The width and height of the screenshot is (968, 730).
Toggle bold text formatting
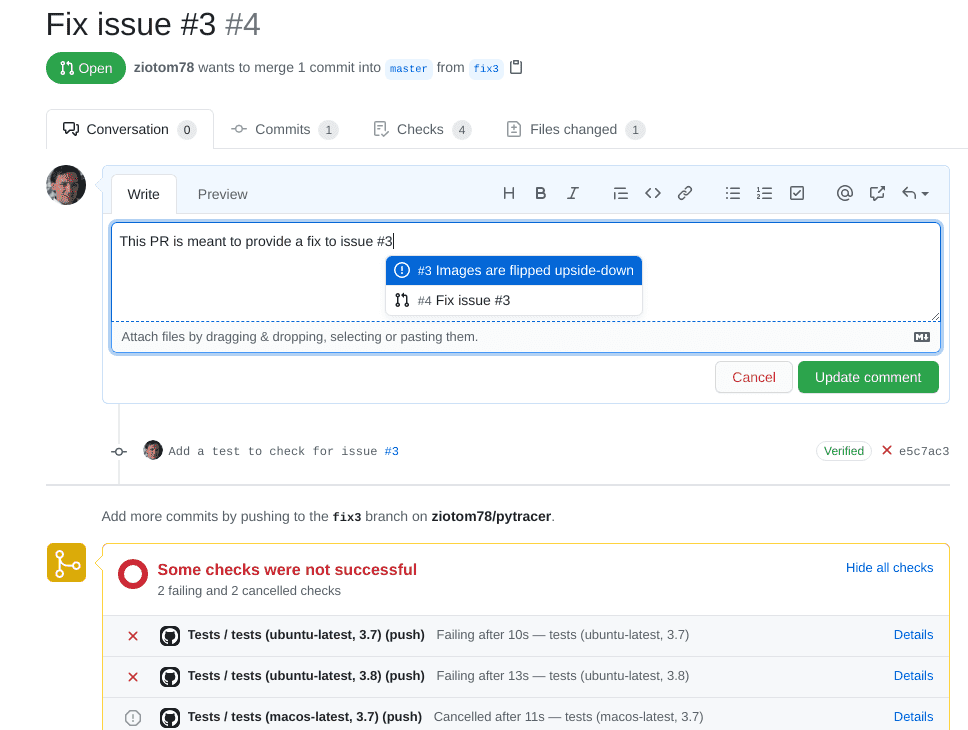(541, 194)
